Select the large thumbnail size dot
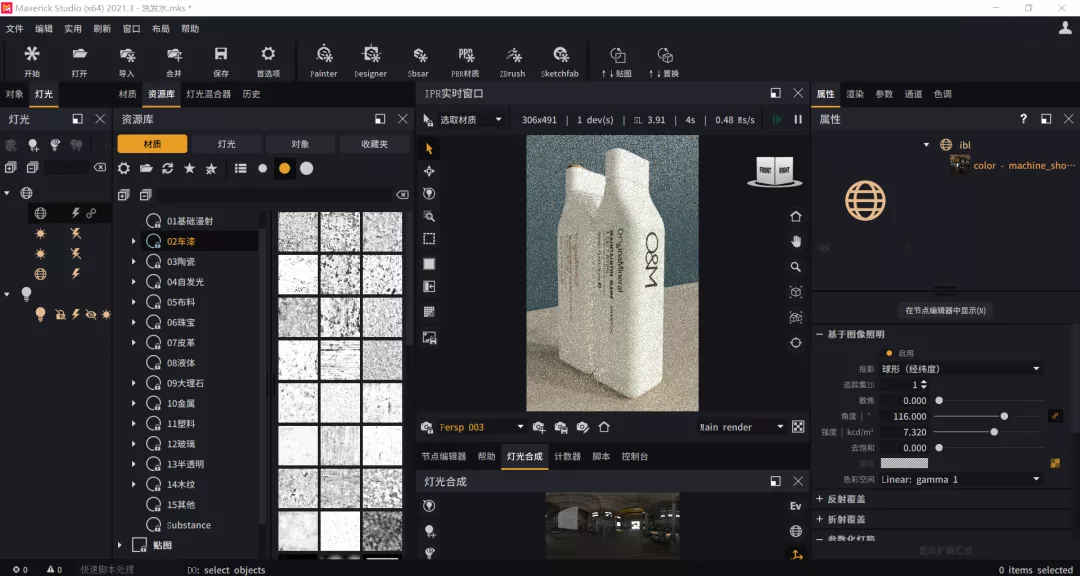This screenshot has height=576, width=1080. 307,168
